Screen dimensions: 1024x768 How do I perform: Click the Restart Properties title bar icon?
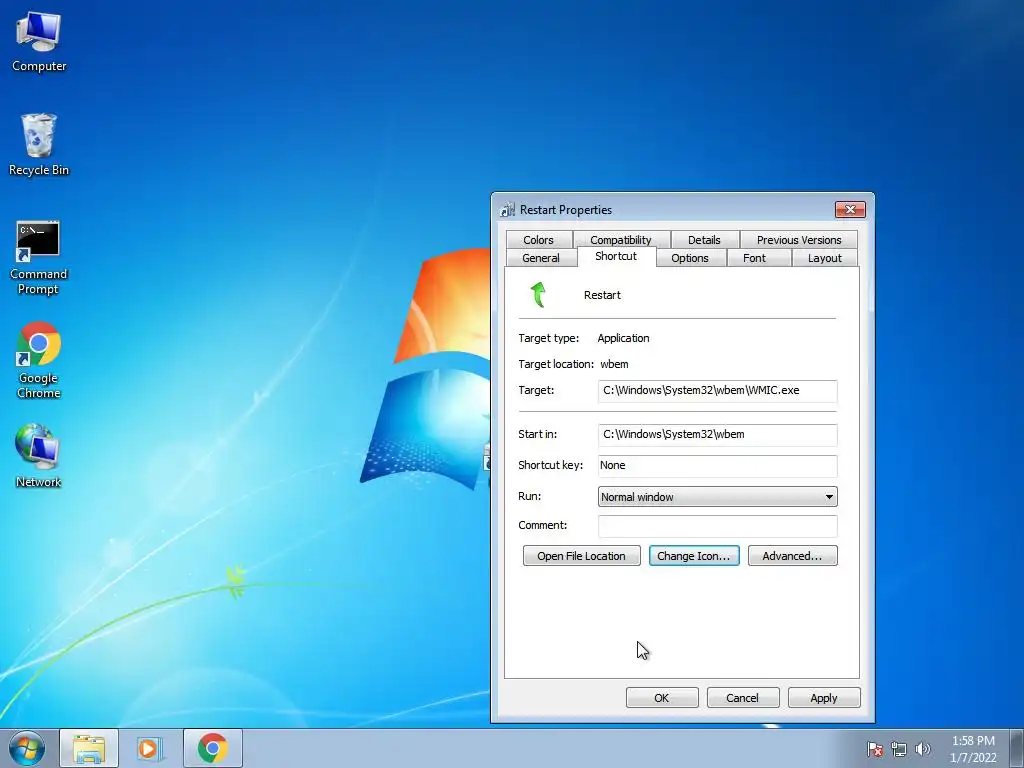507,210
